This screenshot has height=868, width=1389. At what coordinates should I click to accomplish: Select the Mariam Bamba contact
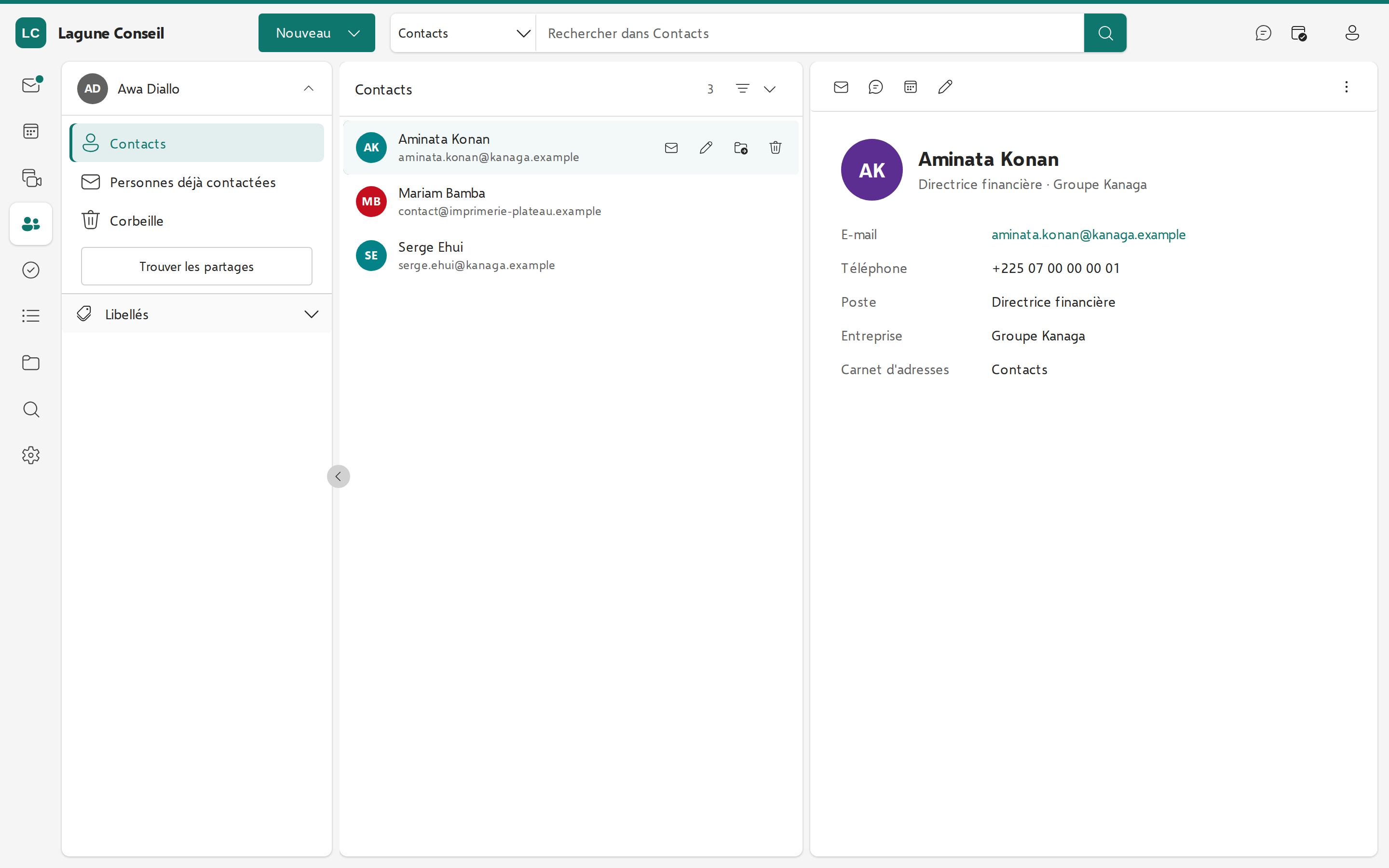click(571, 202)
